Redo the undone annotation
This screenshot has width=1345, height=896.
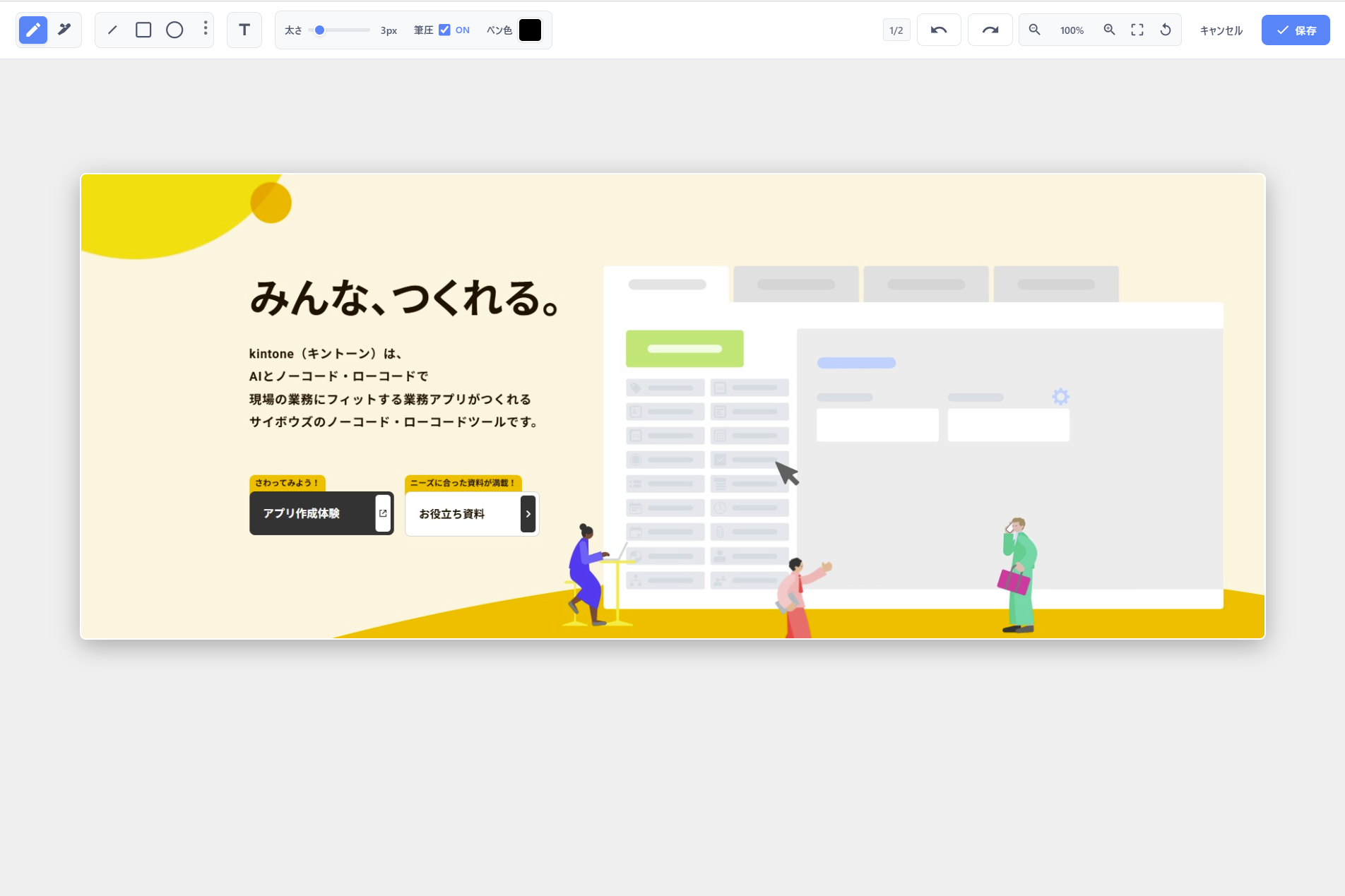tap(990, 30)
